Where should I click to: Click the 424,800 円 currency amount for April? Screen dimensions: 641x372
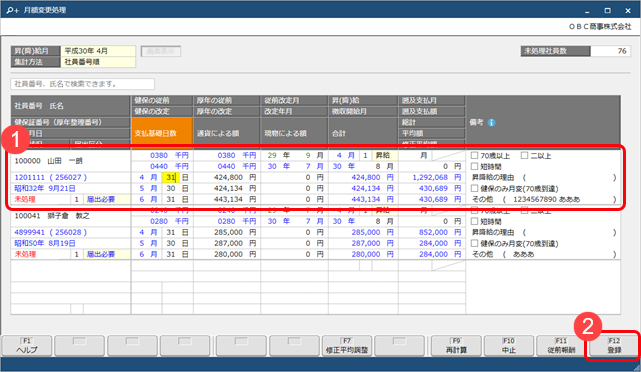click(x=227, y=177)
